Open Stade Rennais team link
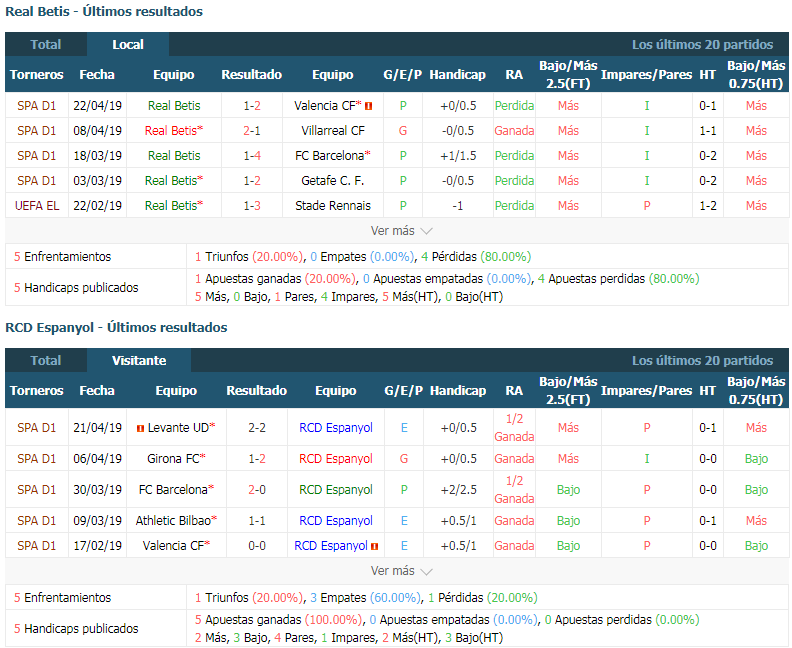792x648 pixels. [x=333, y=206]
